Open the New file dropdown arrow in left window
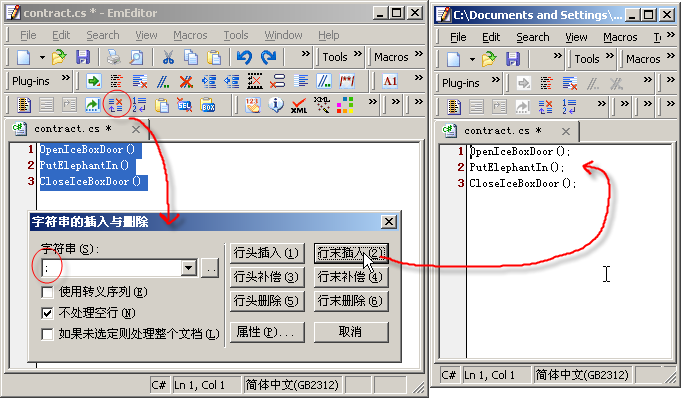This screenshot has width=682, height=398. pos(42,57)
